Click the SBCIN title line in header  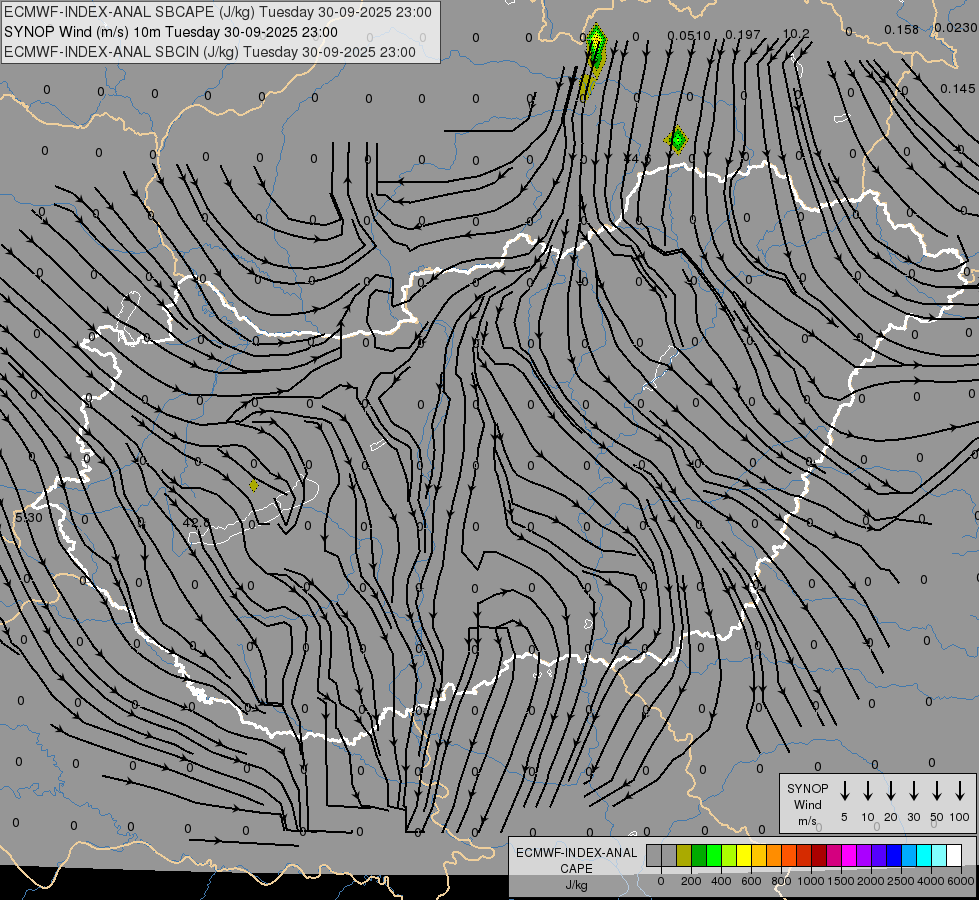[x=210, y=52]
